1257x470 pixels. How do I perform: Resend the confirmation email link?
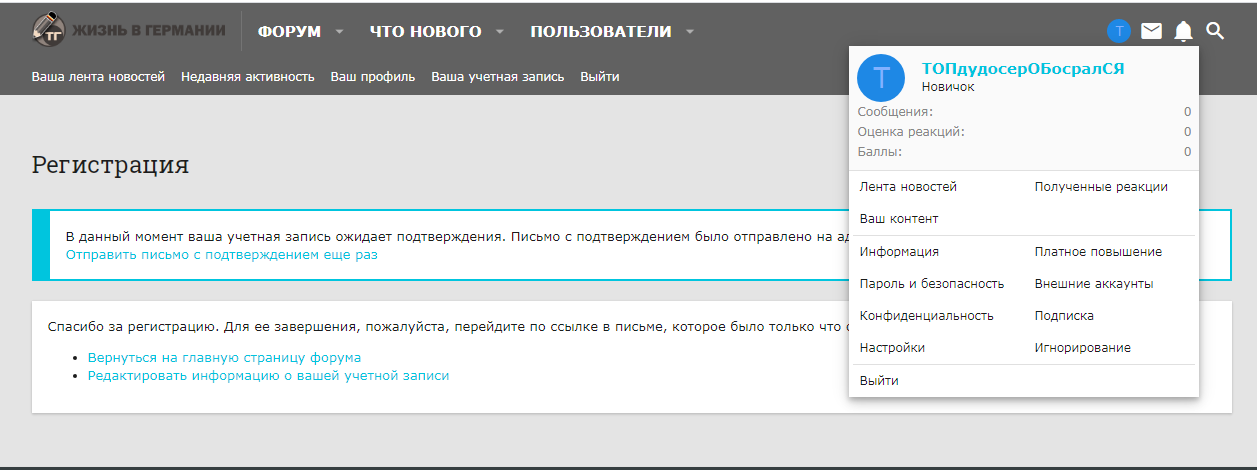coord(221,255)
